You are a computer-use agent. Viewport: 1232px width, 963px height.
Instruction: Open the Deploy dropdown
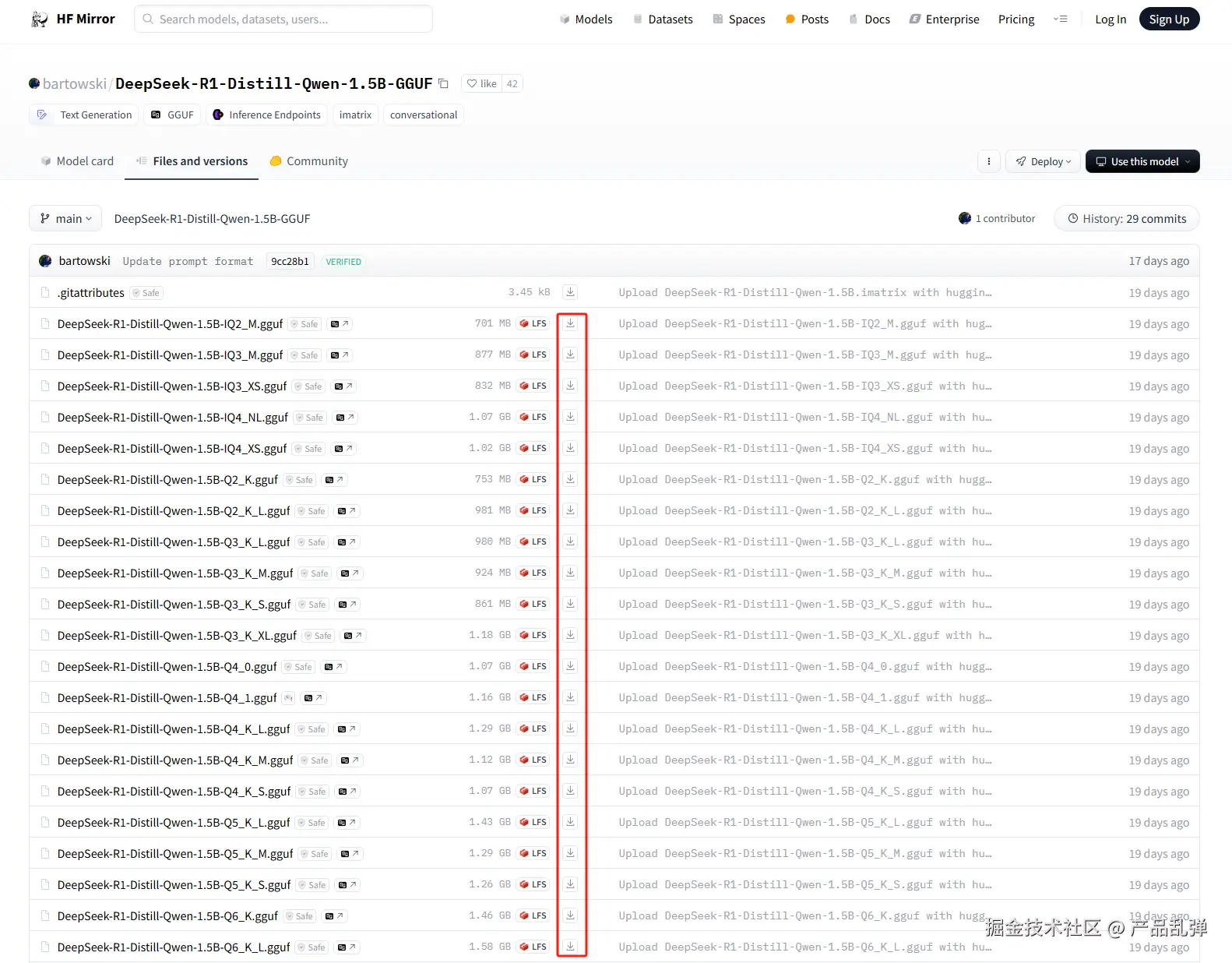(x=1043, y=161)
